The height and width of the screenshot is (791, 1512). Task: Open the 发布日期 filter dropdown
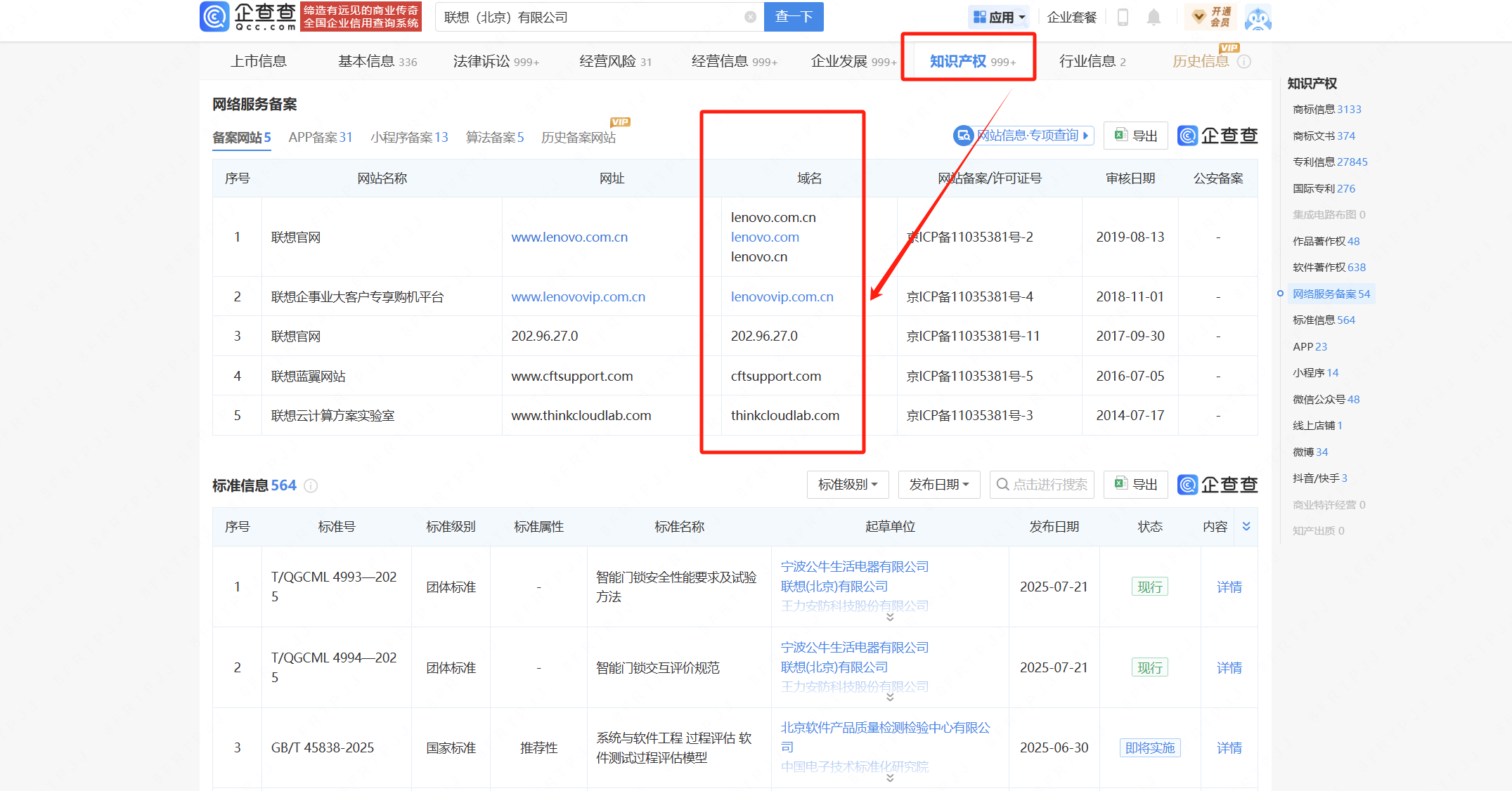point(939,485)
